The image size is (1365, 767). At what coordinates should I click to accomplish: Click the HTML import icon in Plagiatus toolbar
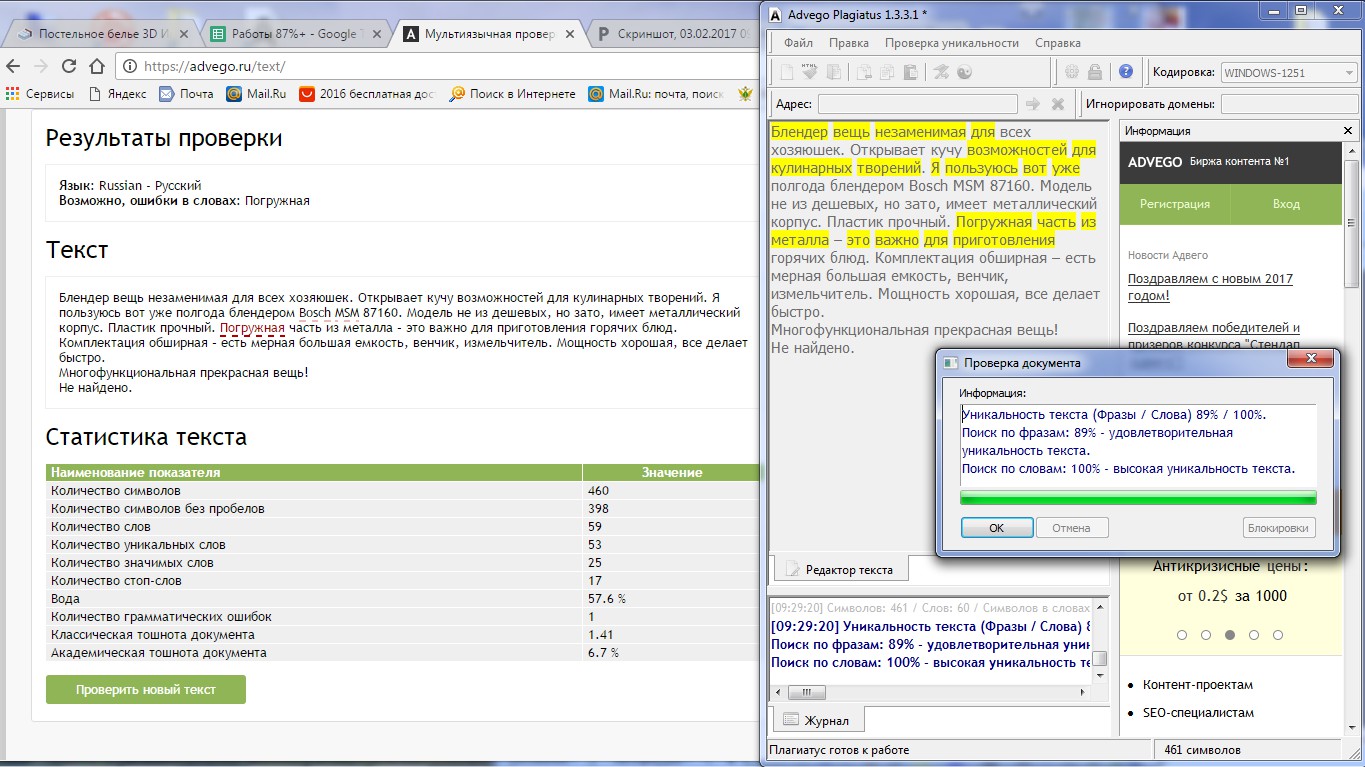(x=810, y=72)
